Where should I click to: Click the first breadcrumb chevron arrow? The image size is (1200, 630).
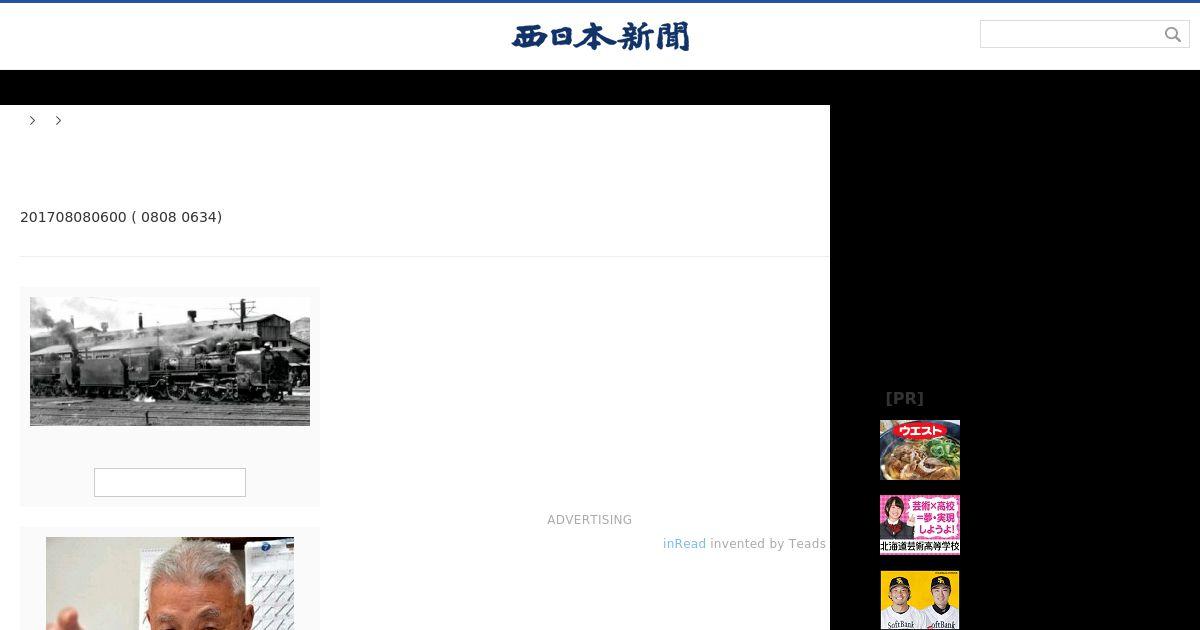[33, 120]
